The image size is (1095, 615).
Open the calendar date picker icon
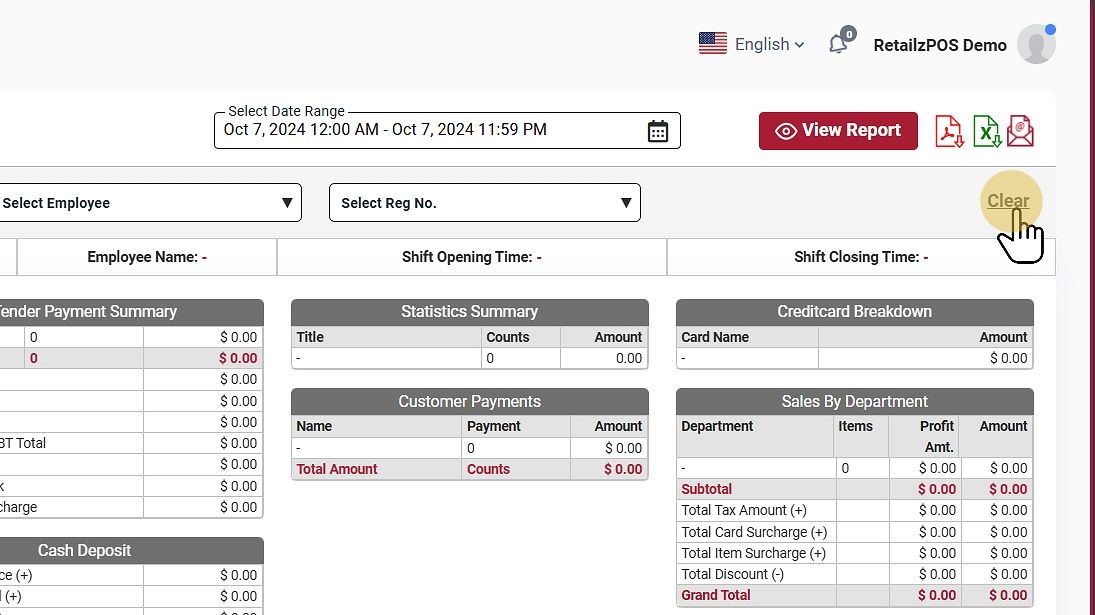[657, 131]
